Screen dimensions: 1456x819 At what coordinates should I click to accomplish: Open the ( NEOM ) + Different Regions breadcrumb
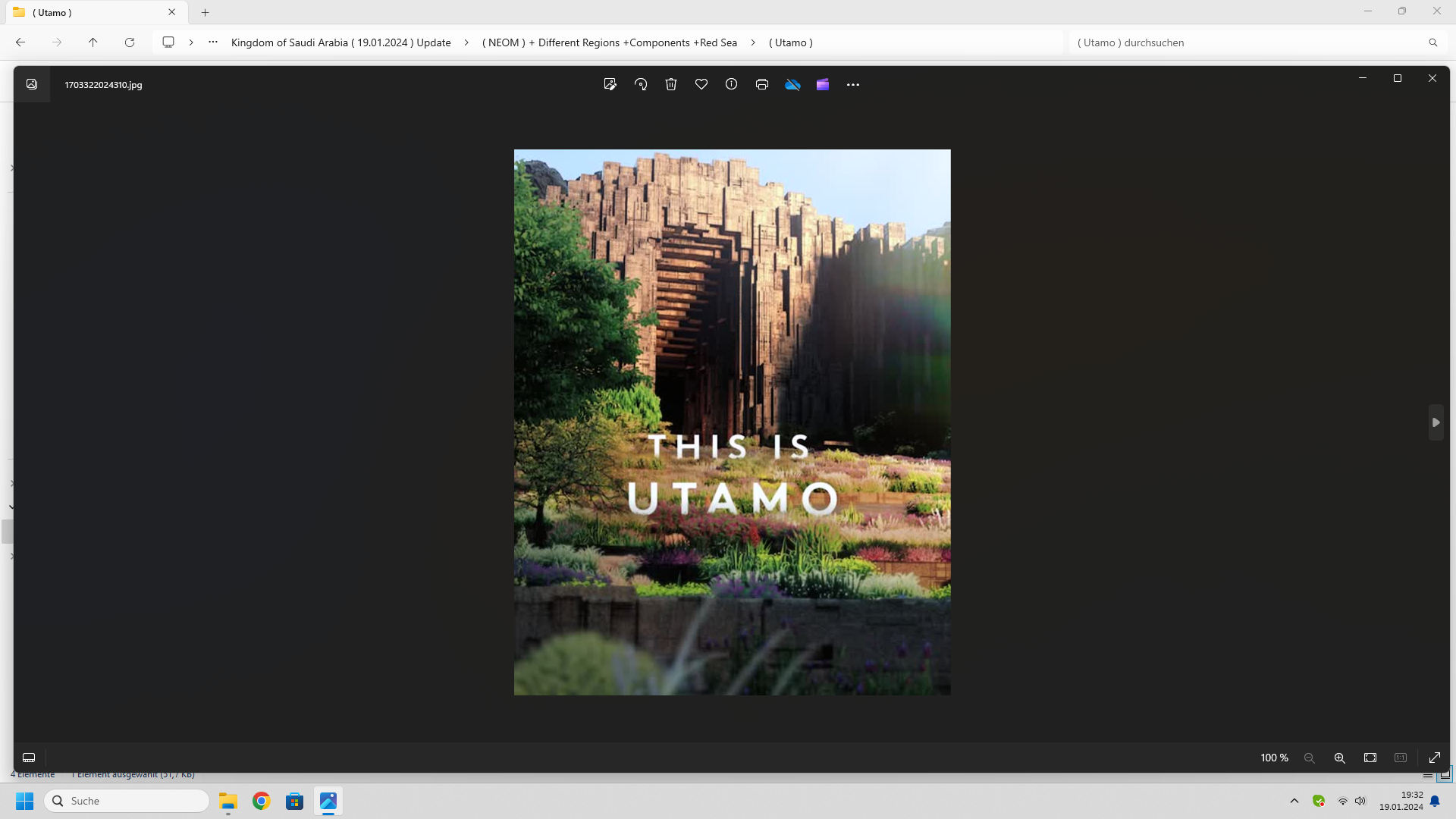coord(610,42)
